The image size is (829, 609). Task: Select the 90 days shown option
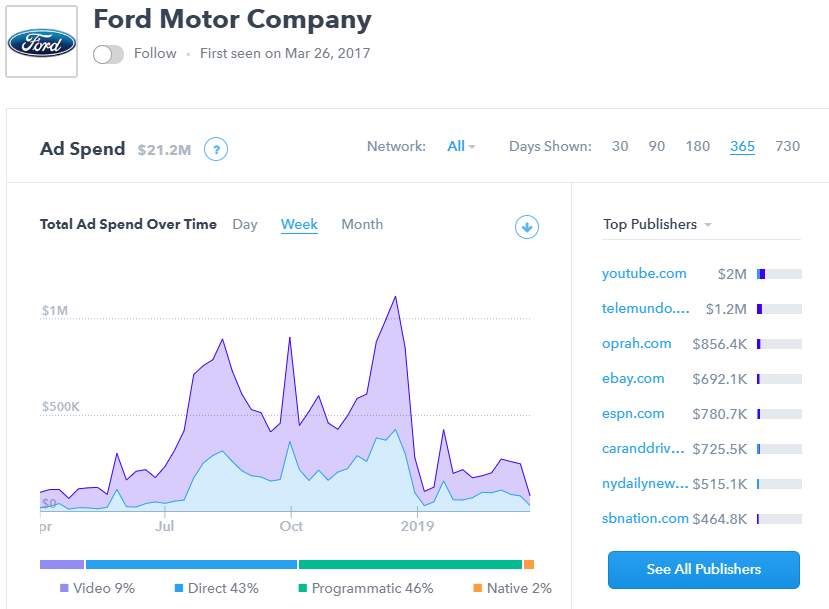[x=657, y=146]
